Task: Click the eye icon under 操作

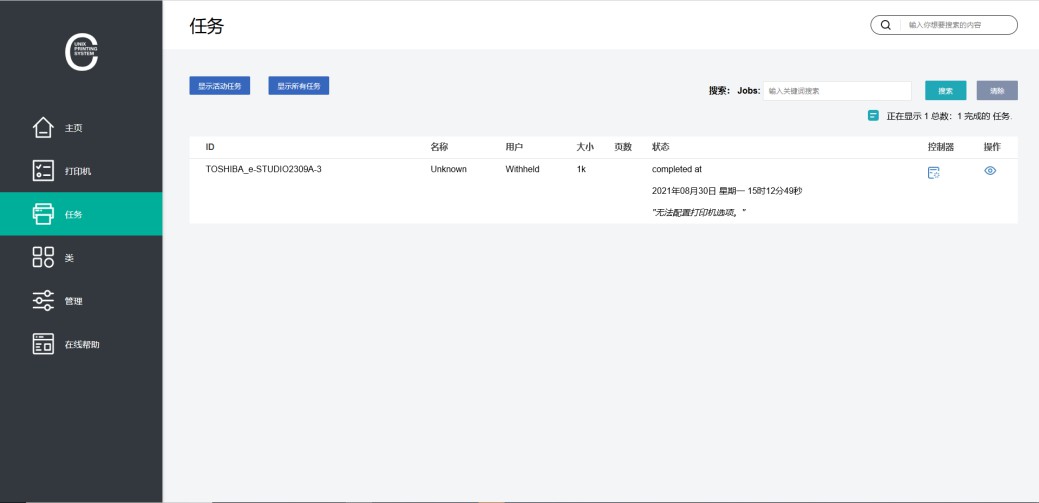Action: click(x=990, y=171)
